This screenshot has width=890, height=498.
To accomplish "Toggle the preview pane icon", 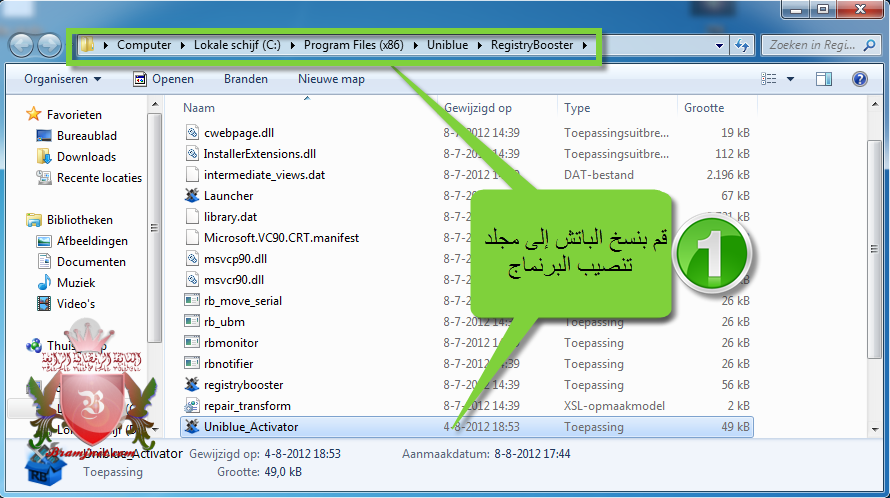I will pyautogui.click(x=824, y=79).
